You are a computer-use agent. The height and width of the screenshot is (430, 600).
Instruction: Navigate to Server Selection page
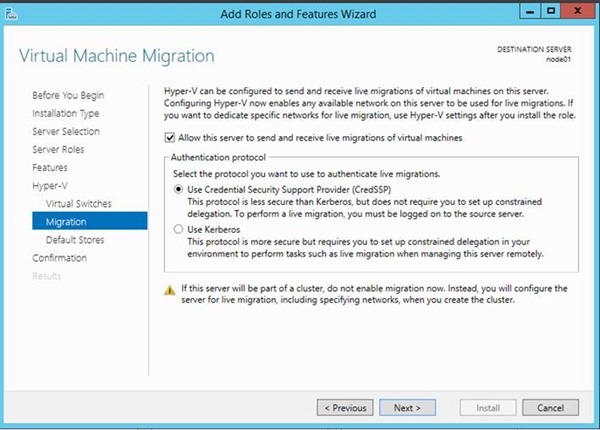66,131
